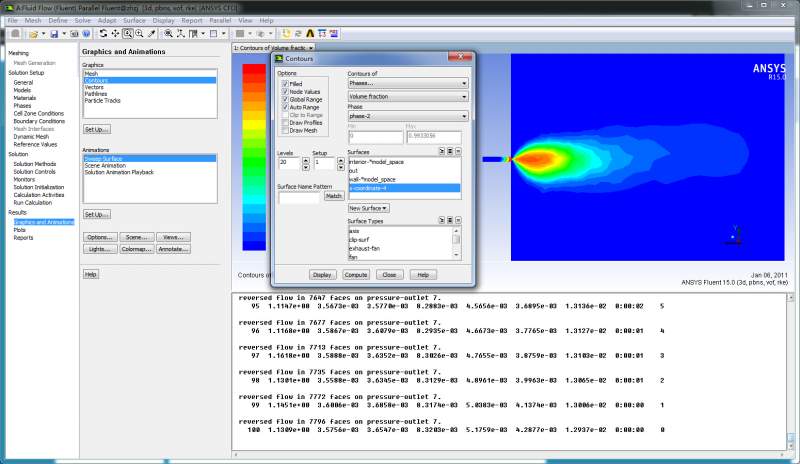This screenshot has height=464, width=800.
Task: Click the blue Help question mark icon
Action: click(87, 34)
